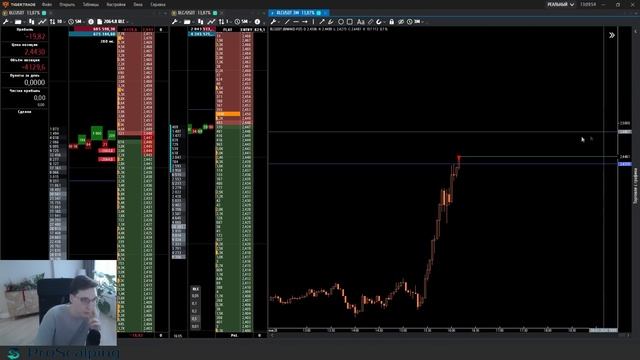This screenshot has width=640, height=360.
Task: Click document icon beside 2064,8 value
Action: 99,22
